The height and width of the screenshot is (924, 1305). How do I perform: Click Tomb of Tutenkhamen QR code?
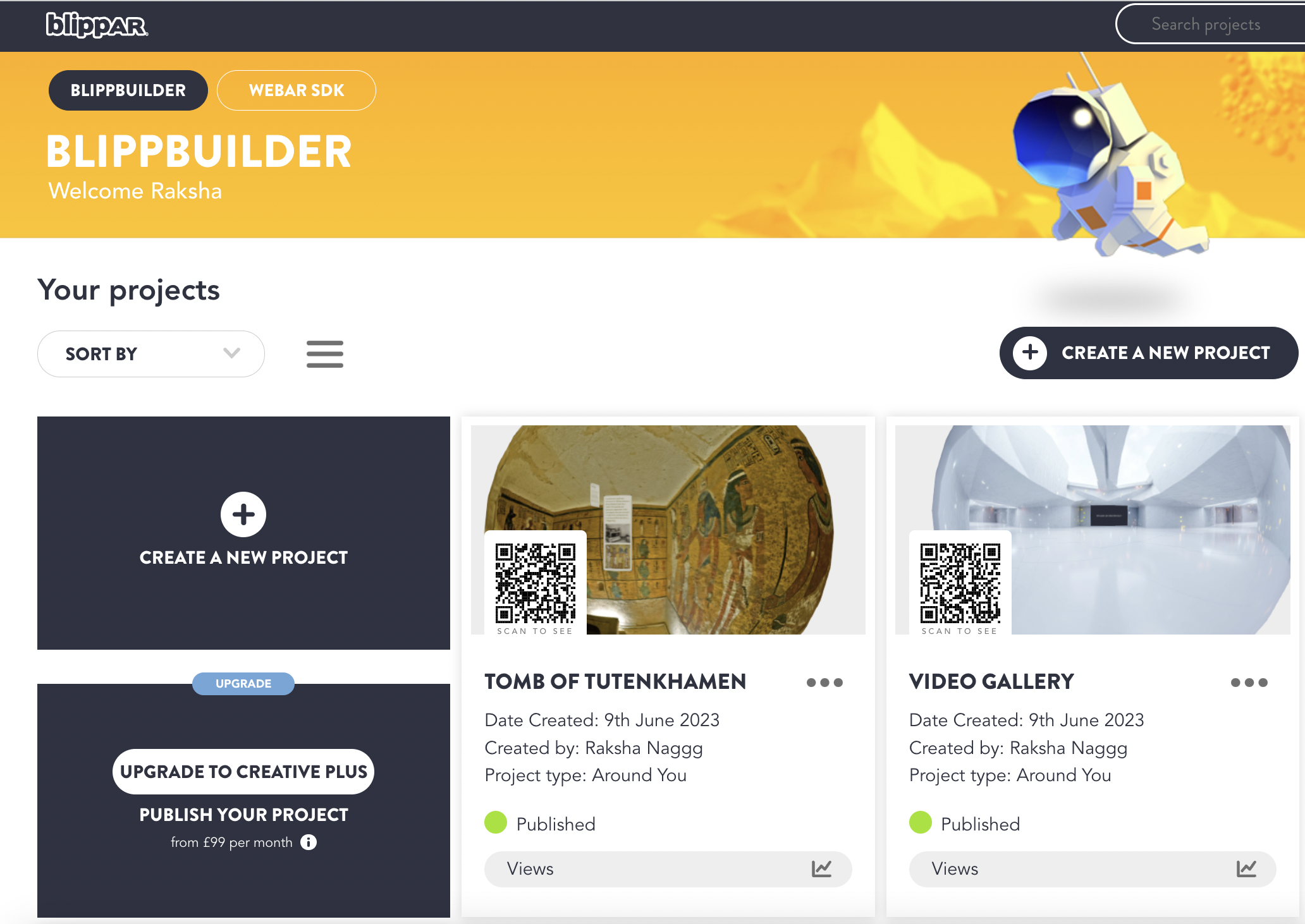536,583
